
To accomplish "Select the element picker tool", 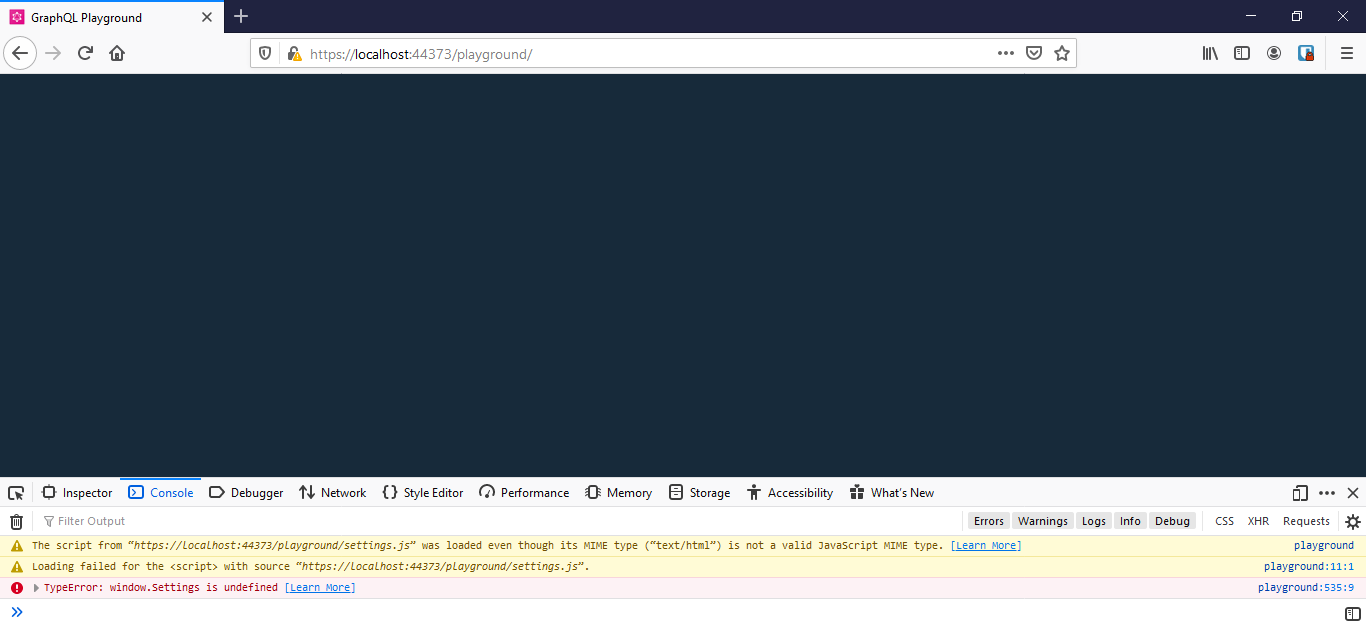I will click(15, 492).
